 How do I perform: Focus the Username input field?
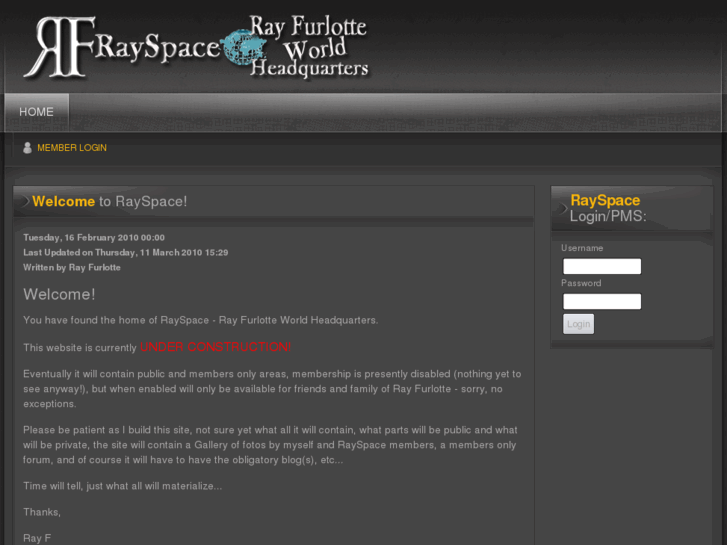(602, 266)
